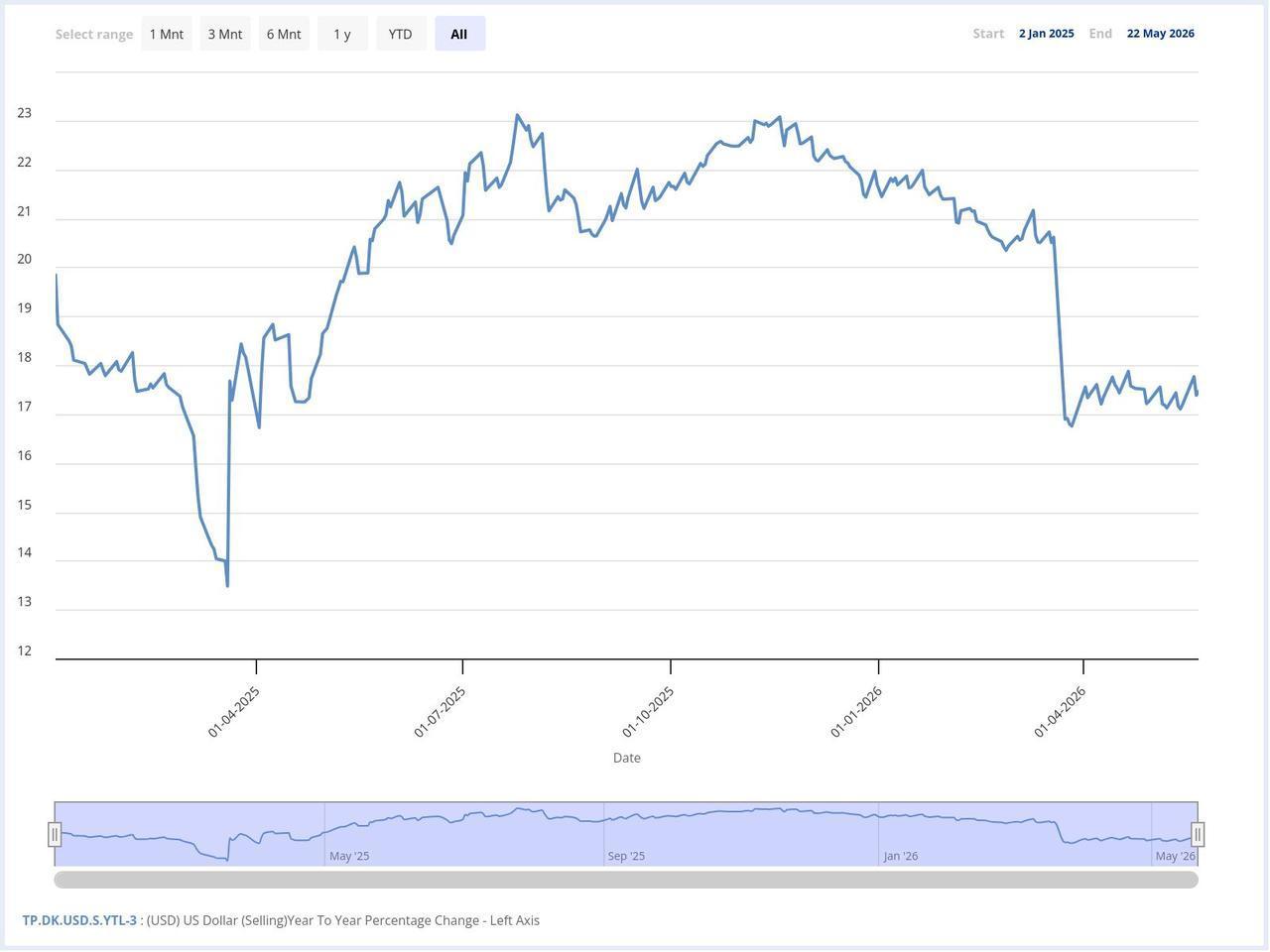Screen dimensions: 1270x952
Task: Grab the right navigator range handle
Action: pyautogui.click(x=1198, y=835)
